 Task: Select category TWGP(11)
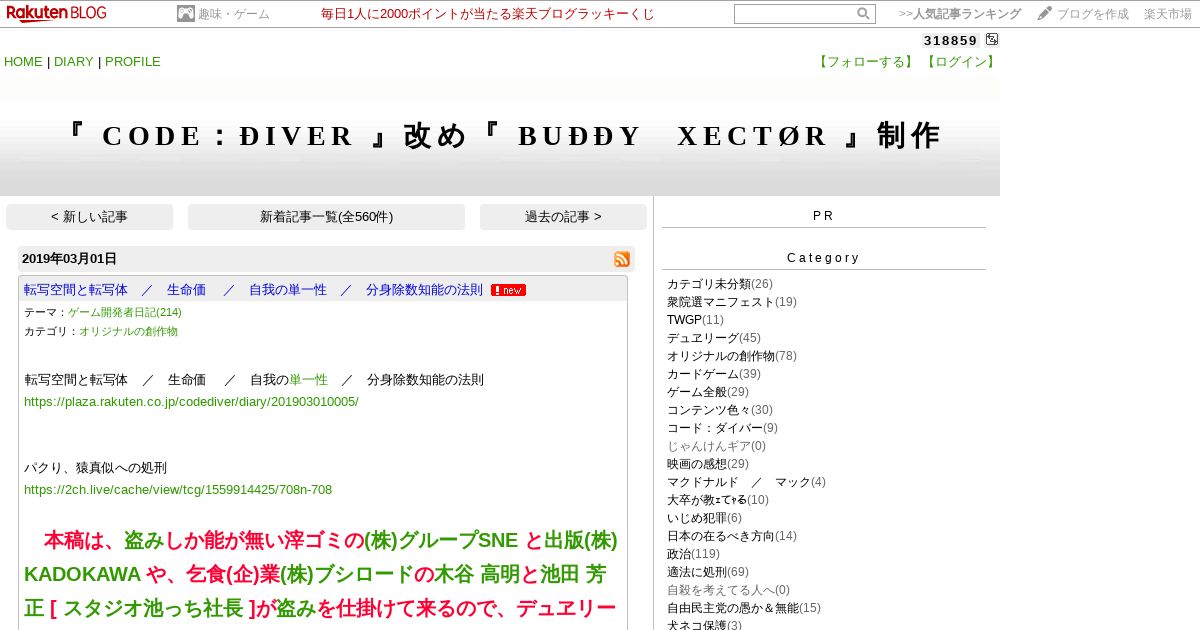point(695,320)
